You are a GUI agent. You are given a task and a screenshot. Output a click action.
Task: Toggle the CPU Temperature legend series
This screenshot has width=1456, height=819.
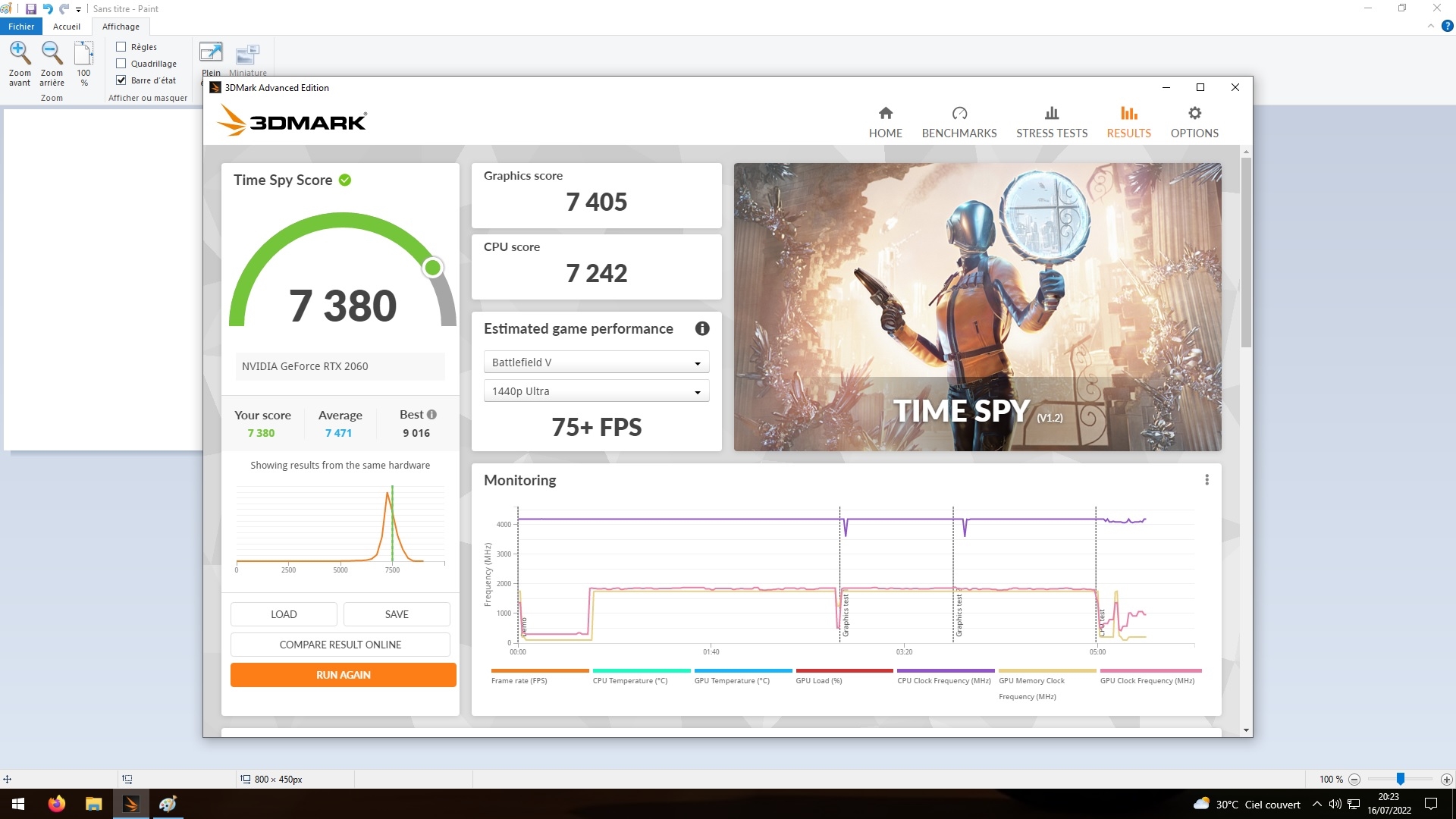click(x=641, y=676)
